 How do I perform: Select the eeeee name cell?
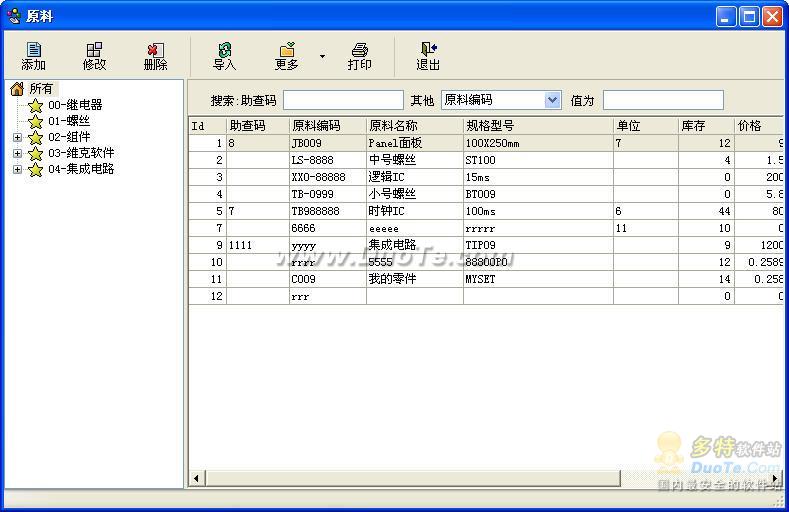pos(415,228)
